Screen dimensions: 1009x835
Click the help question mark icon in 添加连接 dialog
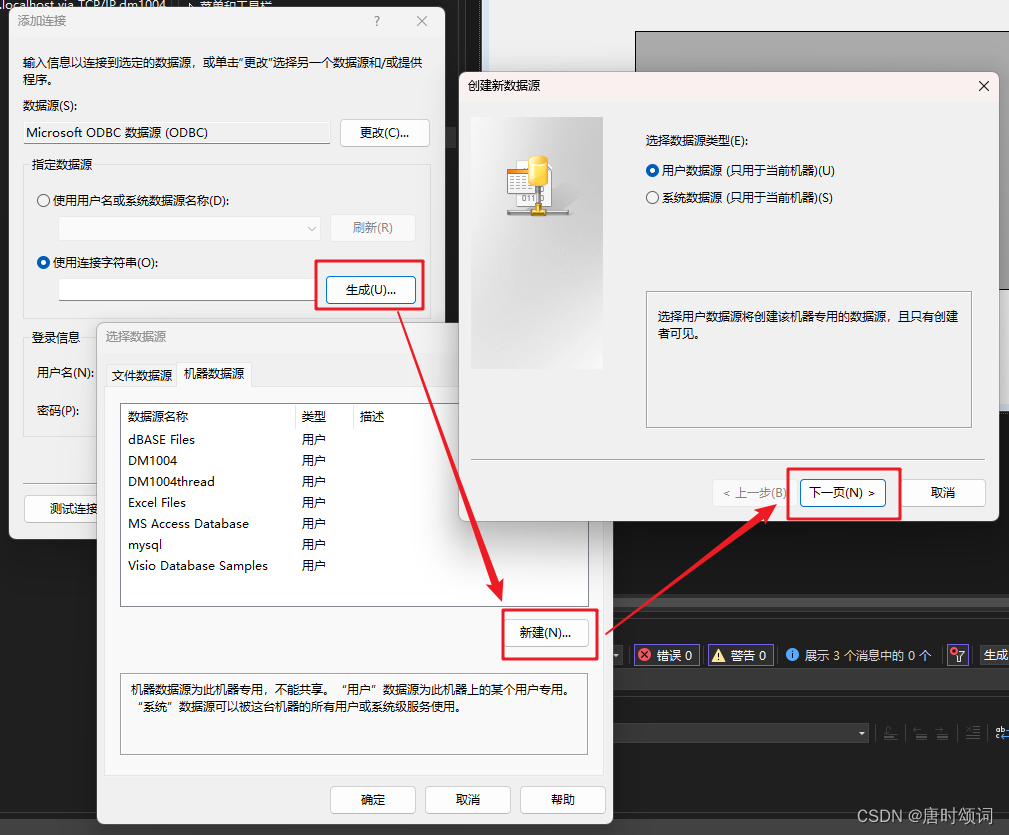pos(377,20)
